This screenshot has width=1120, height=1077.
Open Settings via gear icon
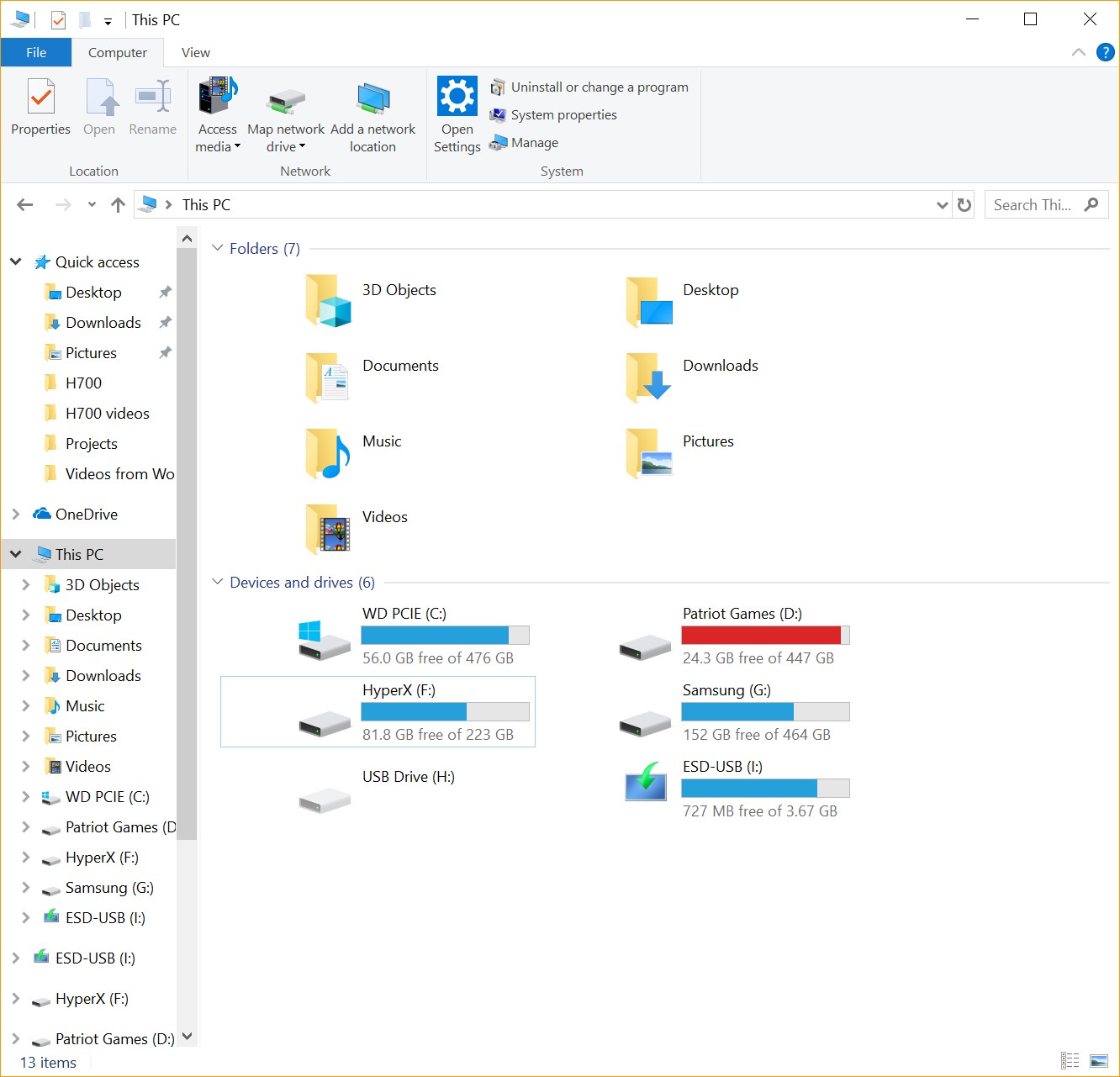pos(457,97)
